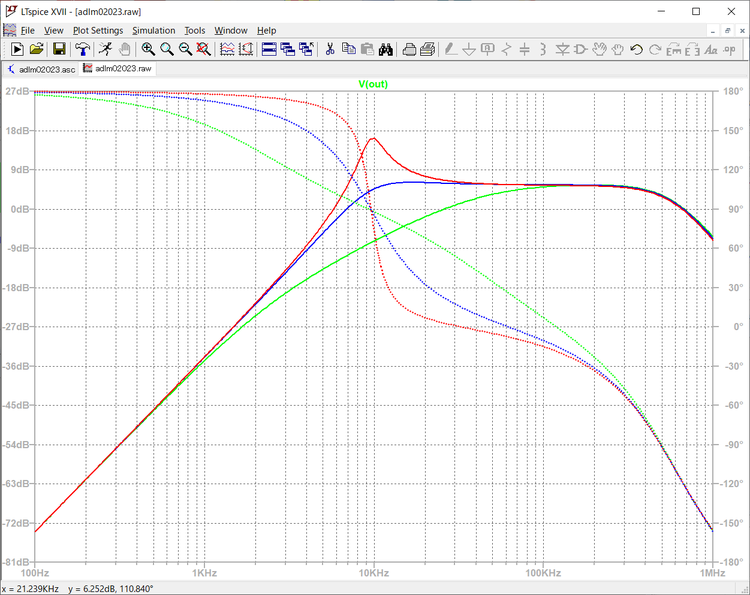Click the Zoom to Fit icon

tap(204, 49)
